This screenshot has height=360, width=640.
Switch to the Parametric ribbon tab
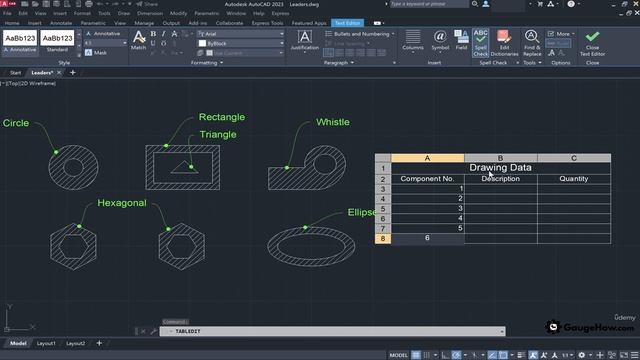(93, 23)
